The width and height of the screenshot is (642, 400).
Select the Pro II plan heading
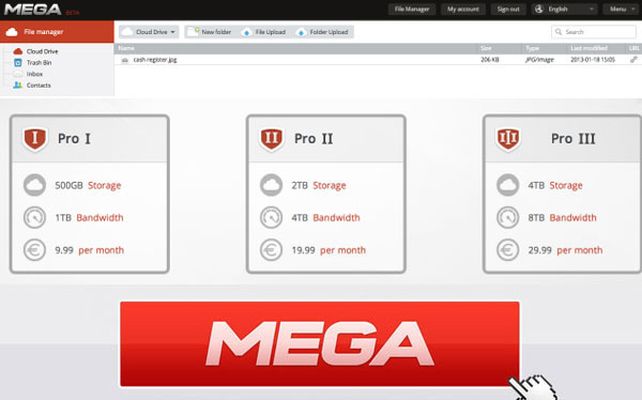pos(314,139)
